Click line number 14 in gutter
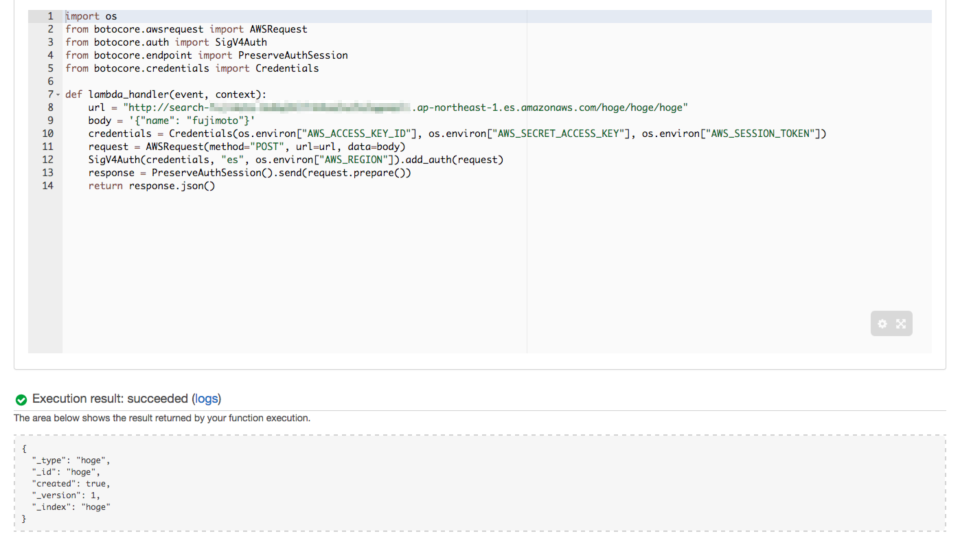The height and width of the screenshot is (548, 960). 47,185
